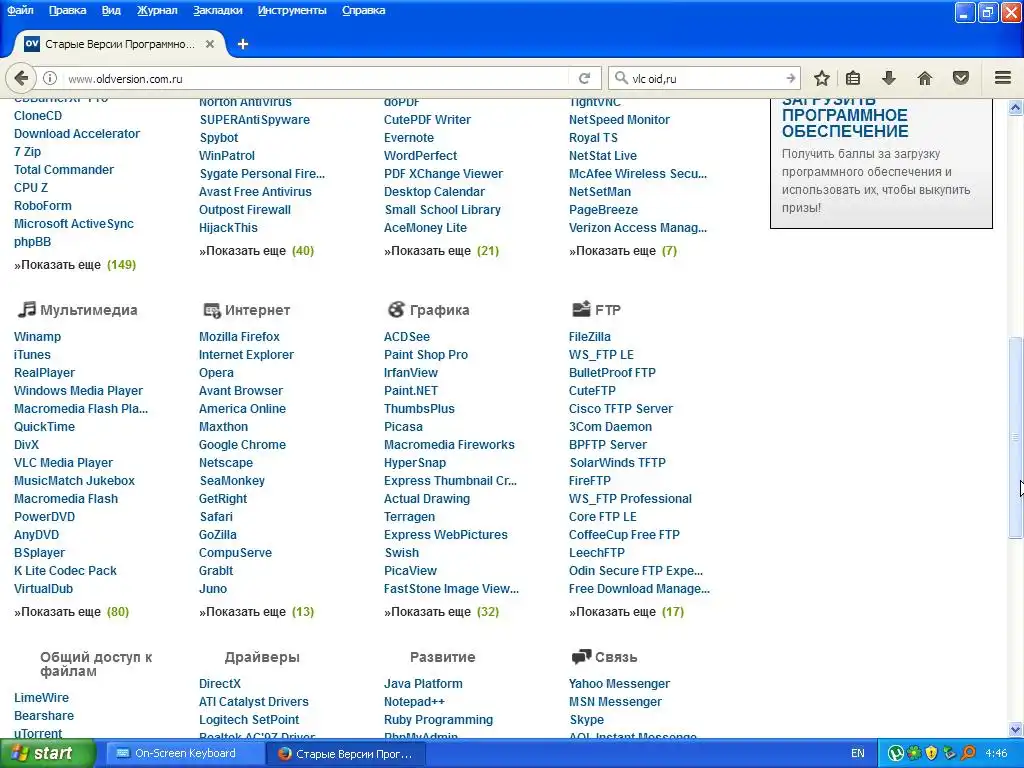Open the Avast Free Antivirus link

click(255, 191)
